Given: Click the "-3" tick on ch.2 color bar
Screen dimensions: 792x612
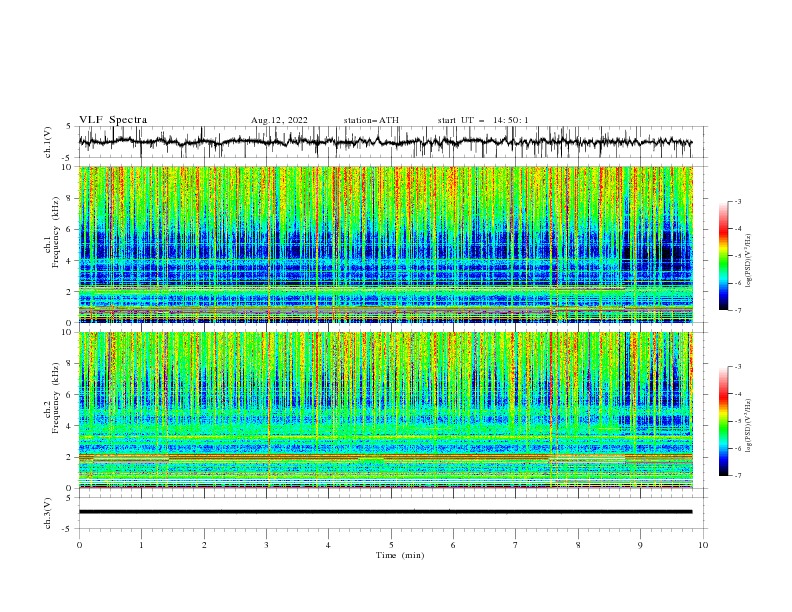Looking at the screenshot, I should point(737,367).
